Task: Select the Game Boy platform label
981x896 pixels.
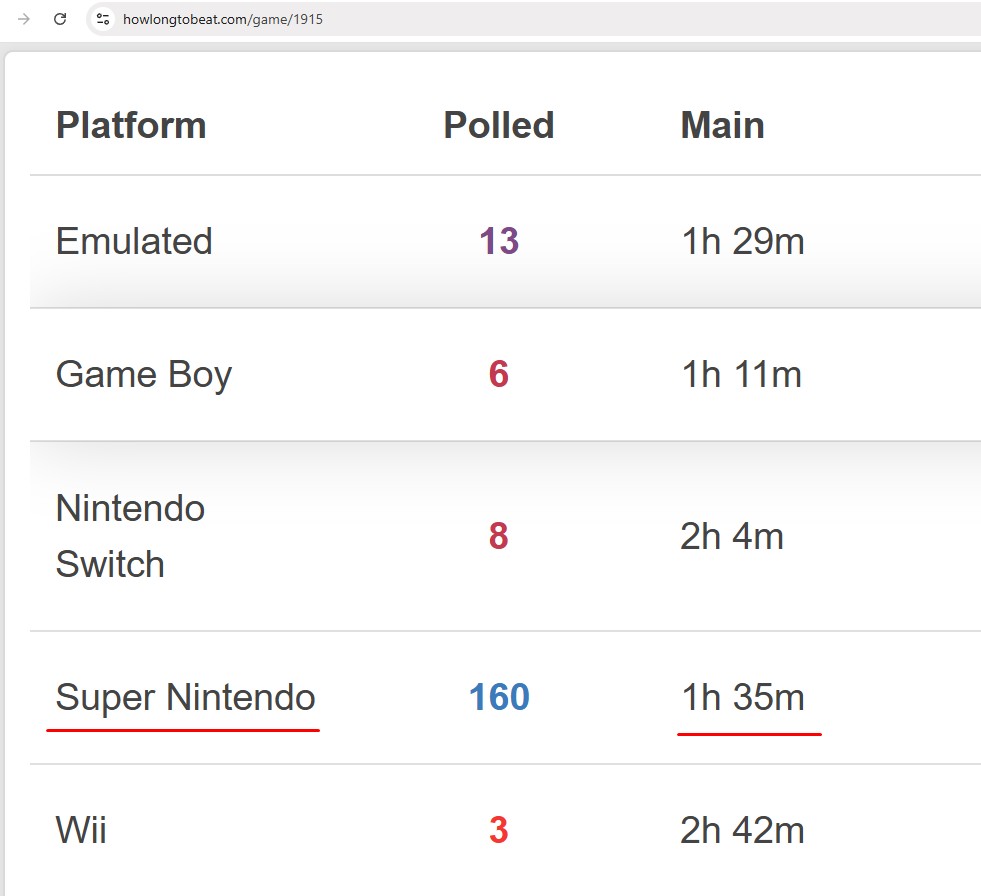Action: click(144, 375)
